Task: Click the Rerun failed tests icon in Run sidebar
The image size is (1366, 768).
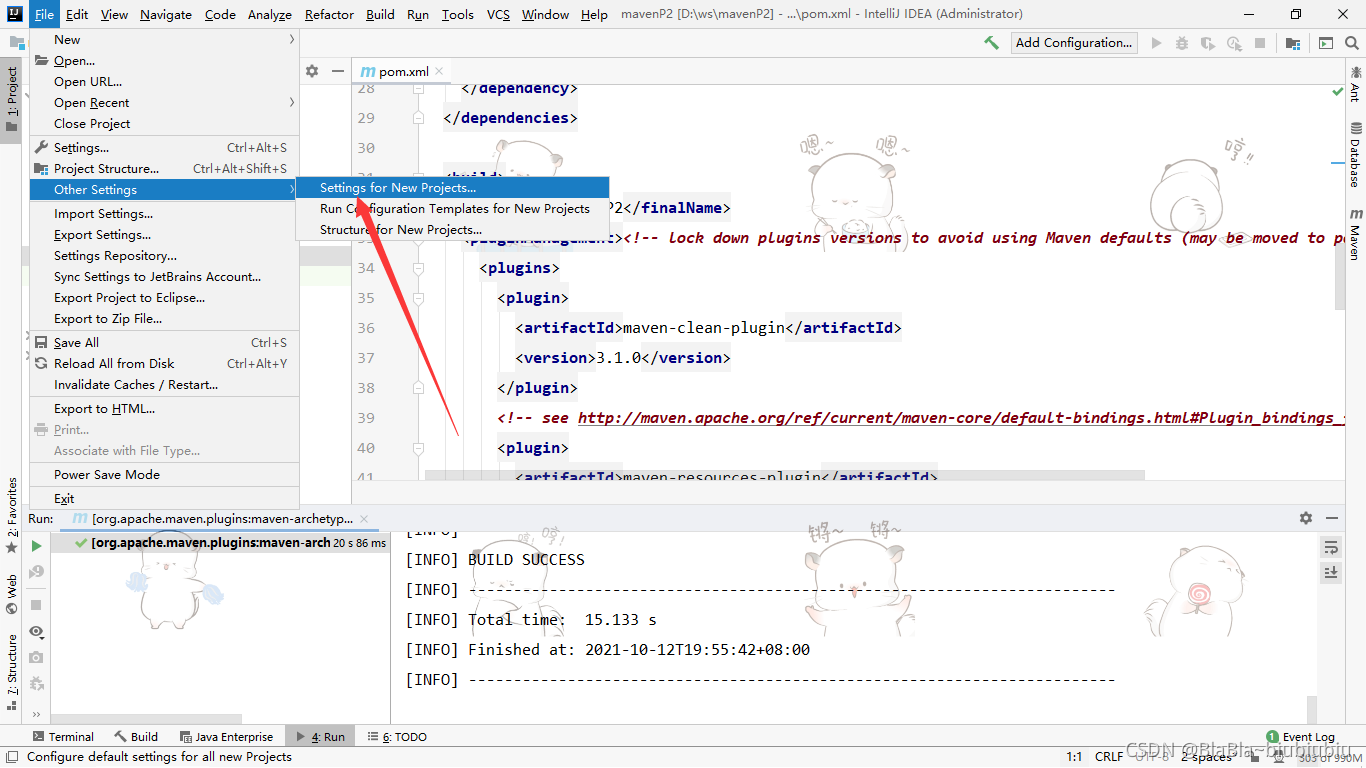Action: (x=36, y=572)
